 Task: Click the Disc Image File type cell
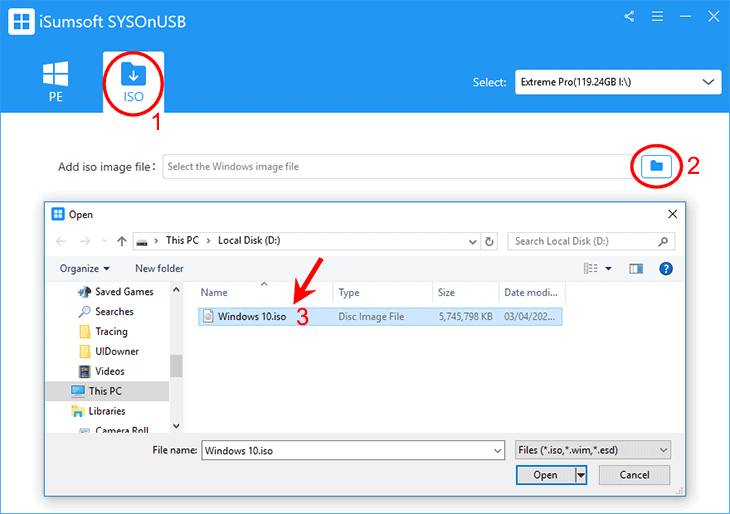click(371, 317)
